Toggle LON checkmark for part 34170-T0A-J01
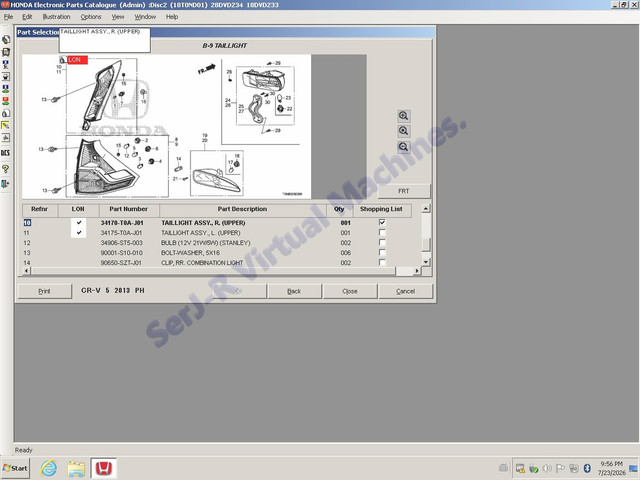 pyautogui.click(x=79, y=222)
